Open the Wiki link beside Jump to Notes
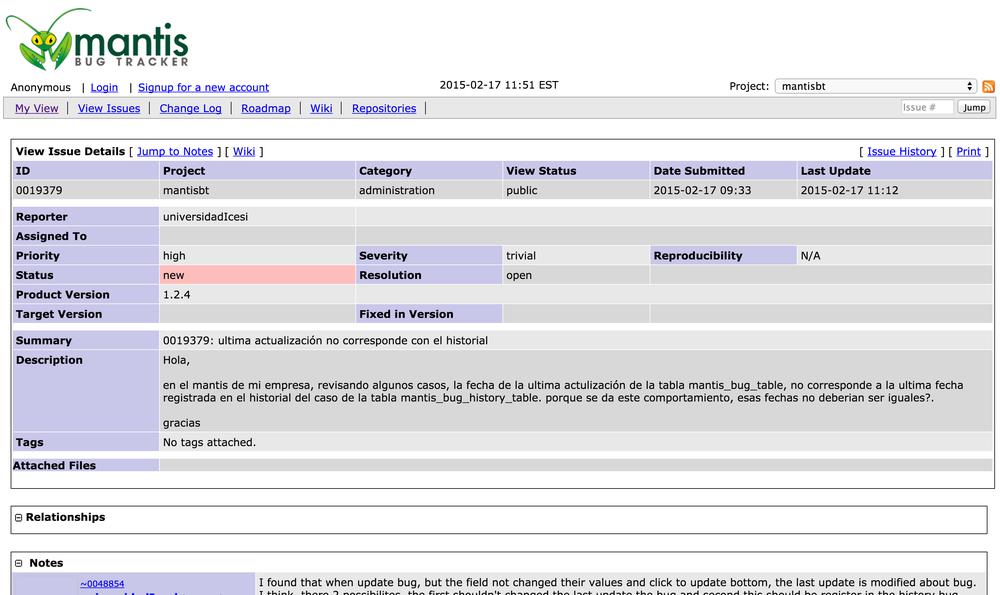The image size is (1000, 595). point(244,151)
